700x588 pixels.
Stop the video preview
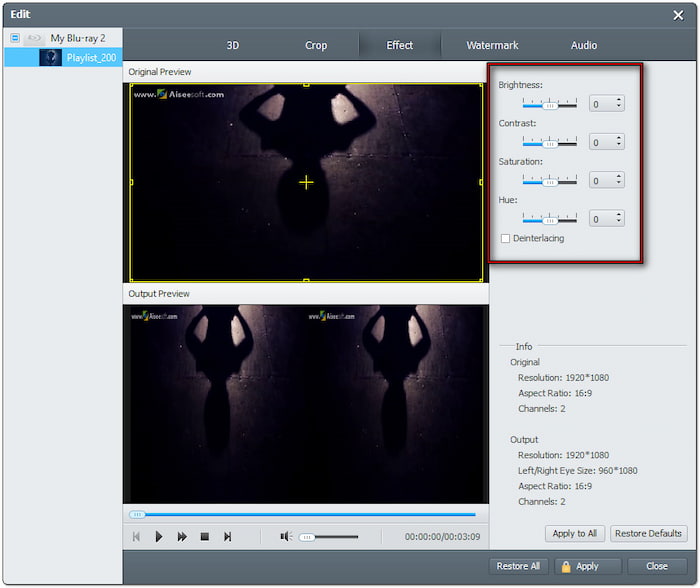click(x=204, y=536)
